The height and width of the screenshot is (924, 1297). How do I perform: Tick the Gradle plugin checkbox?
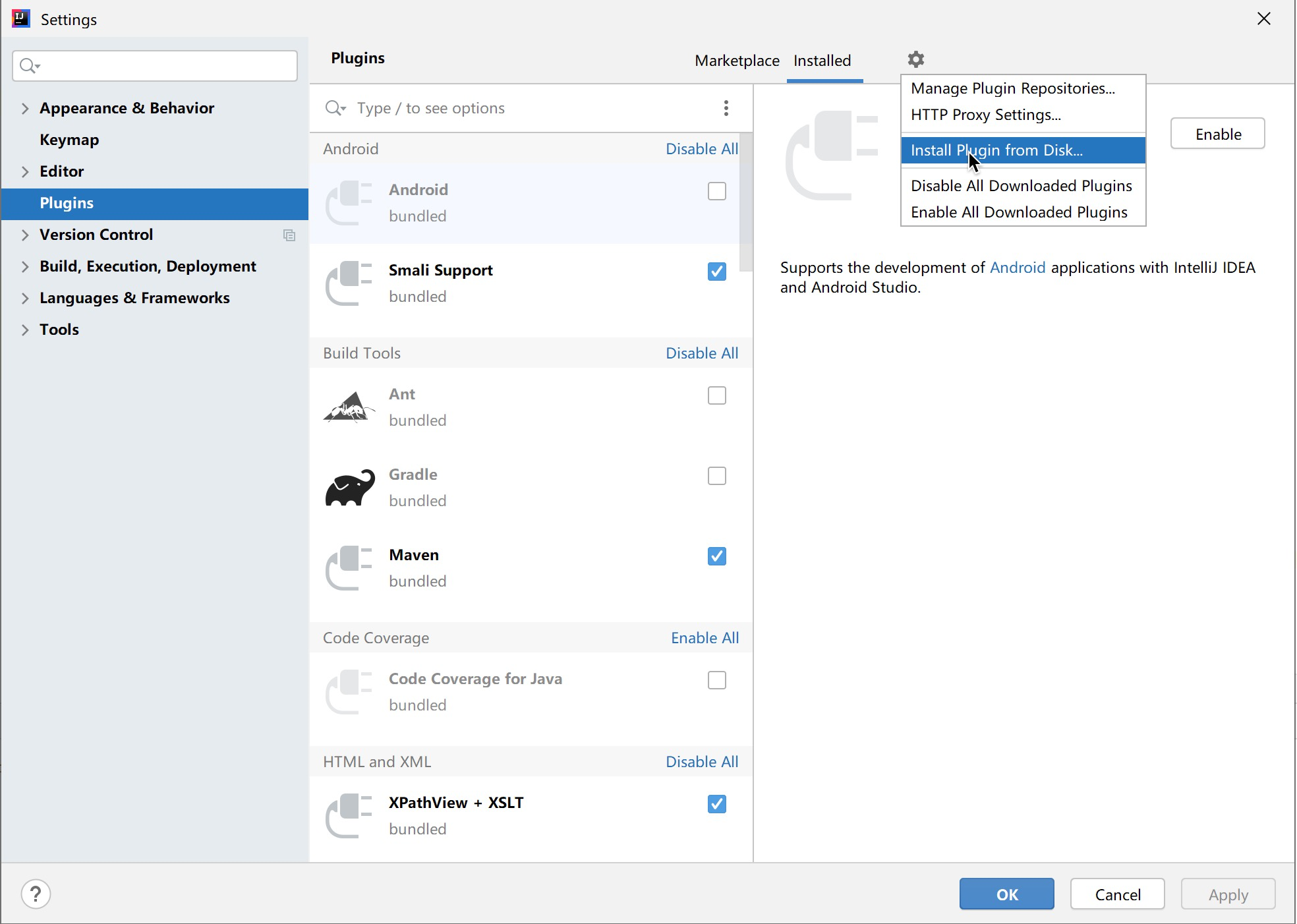point(716,476)
